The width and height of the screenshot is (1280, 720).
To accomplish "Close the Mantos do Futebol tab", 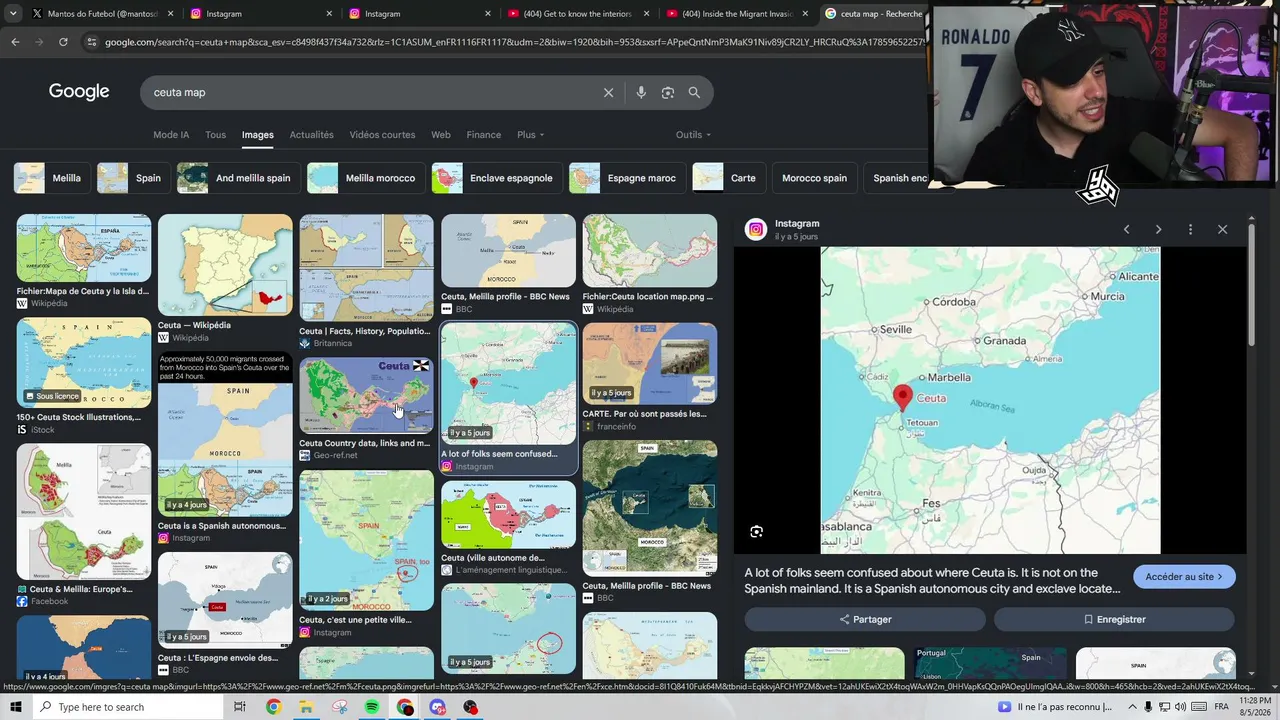I will (x=171, y=14).
